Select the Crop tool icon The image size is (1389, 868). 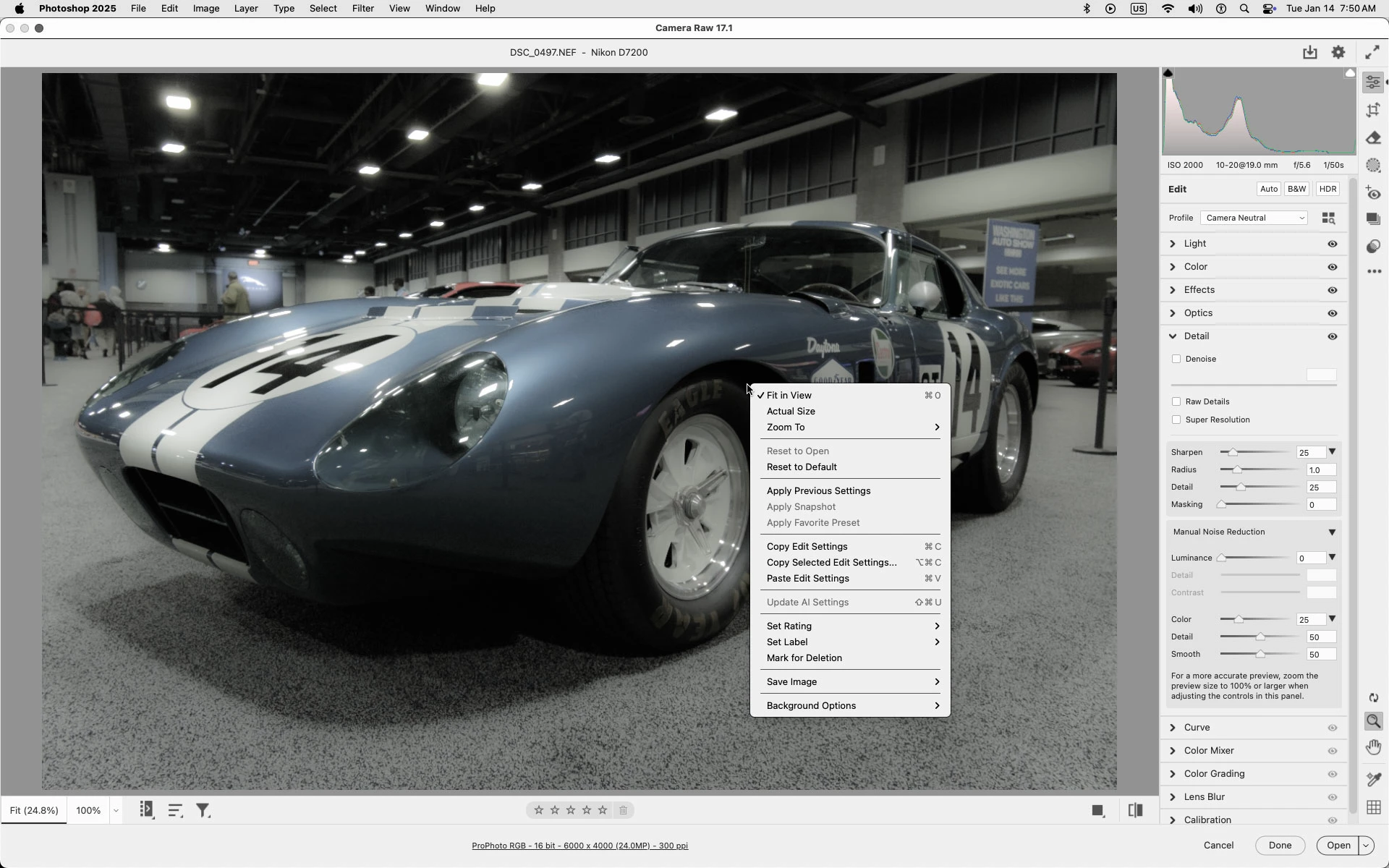(1373, 110)
